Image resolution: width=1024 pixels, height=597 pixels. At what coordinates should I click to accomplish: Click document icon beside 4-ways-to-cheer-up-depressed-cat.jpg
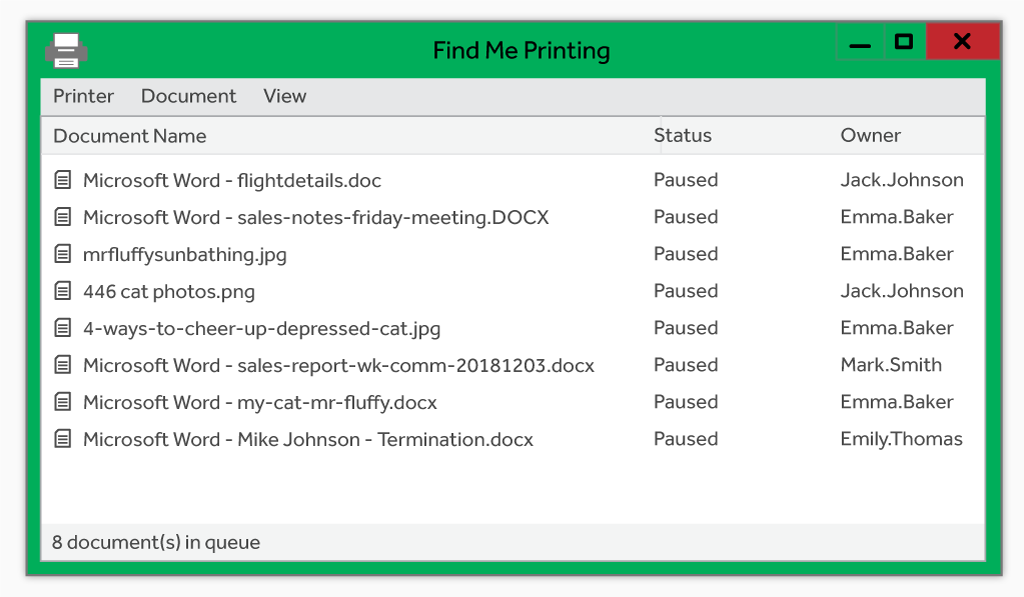63,328
